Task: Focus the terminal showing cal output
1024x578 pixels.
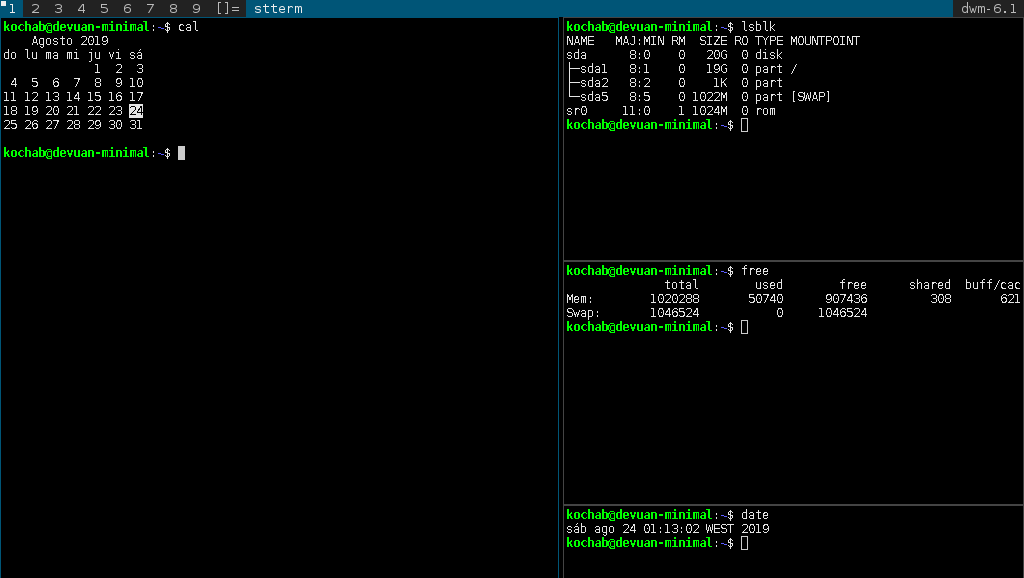Action: point(280,350)
